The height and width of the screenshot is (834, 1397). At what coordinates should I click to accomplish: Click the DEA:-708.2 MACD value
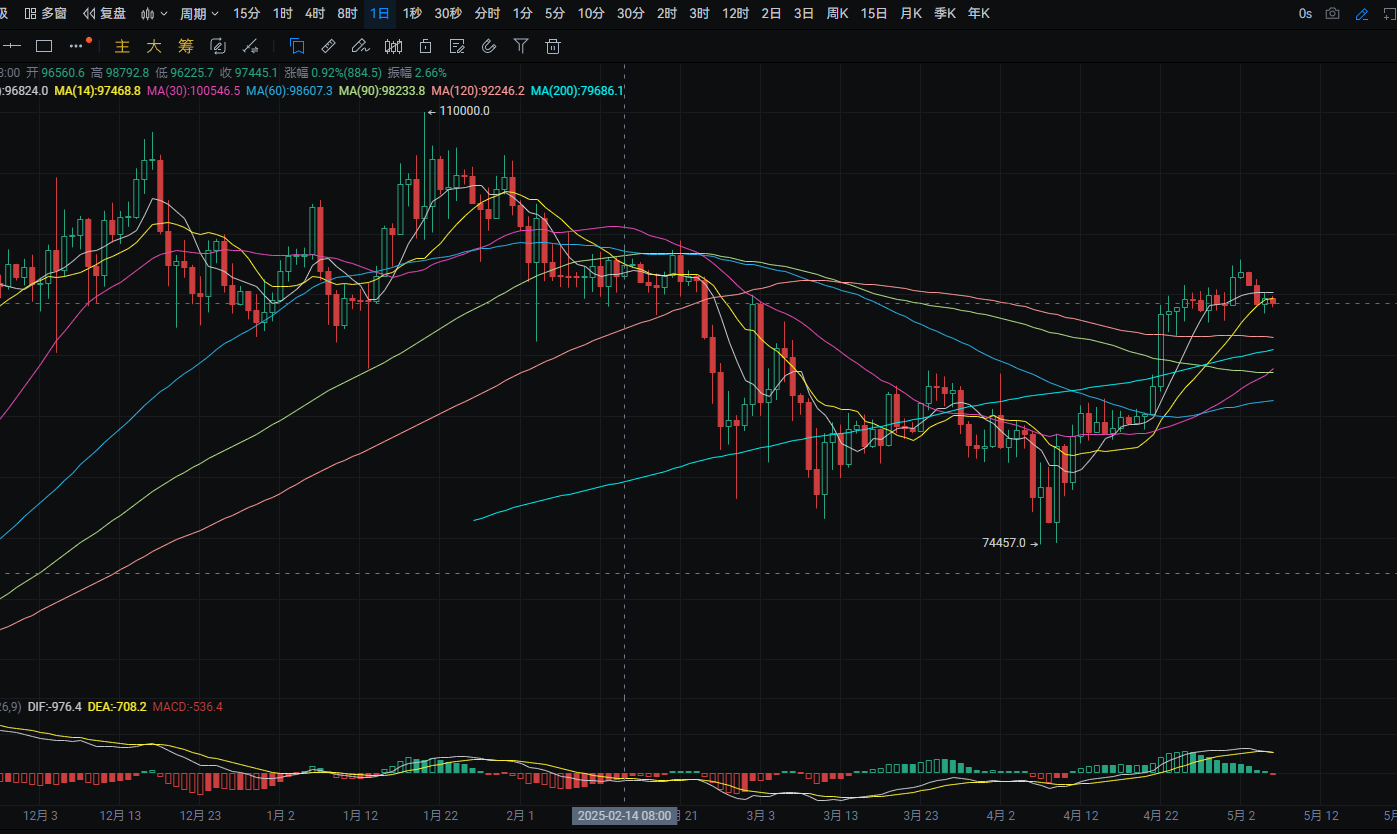[117, 706]
